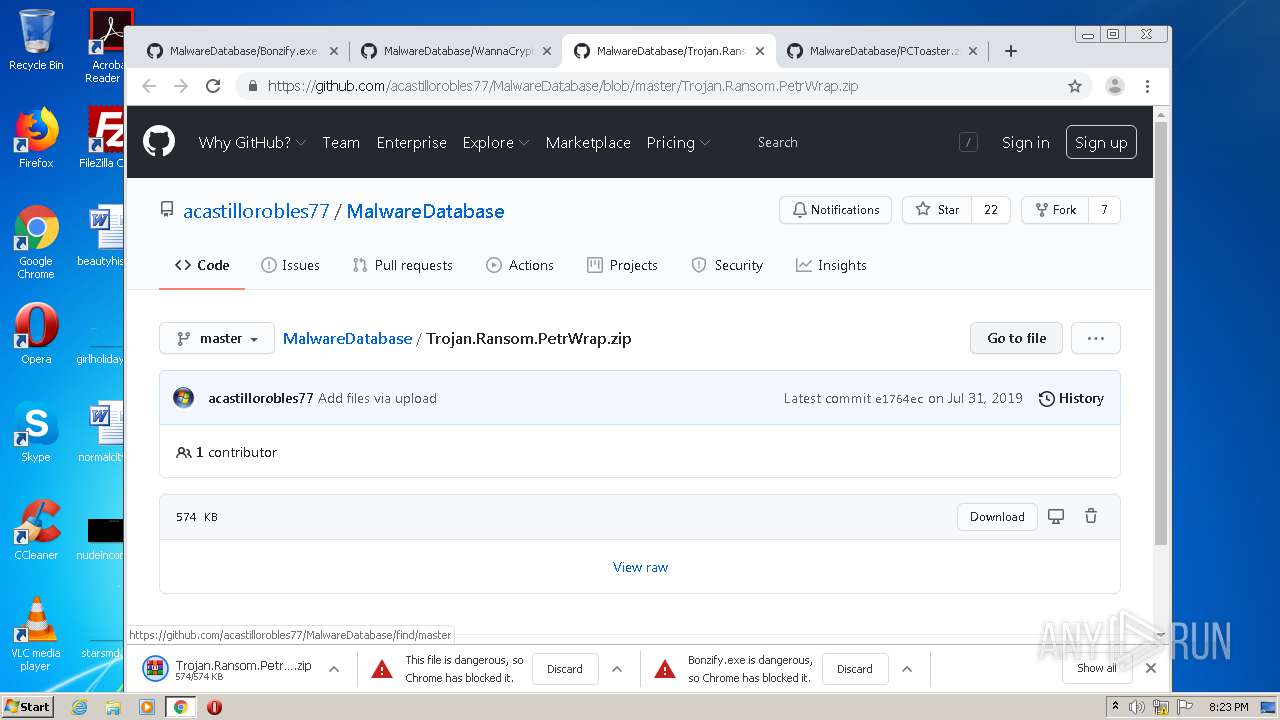1280x720 pixels.
Task: Open CCleaner desktop shortcut
Action: [x=36, y=530]
